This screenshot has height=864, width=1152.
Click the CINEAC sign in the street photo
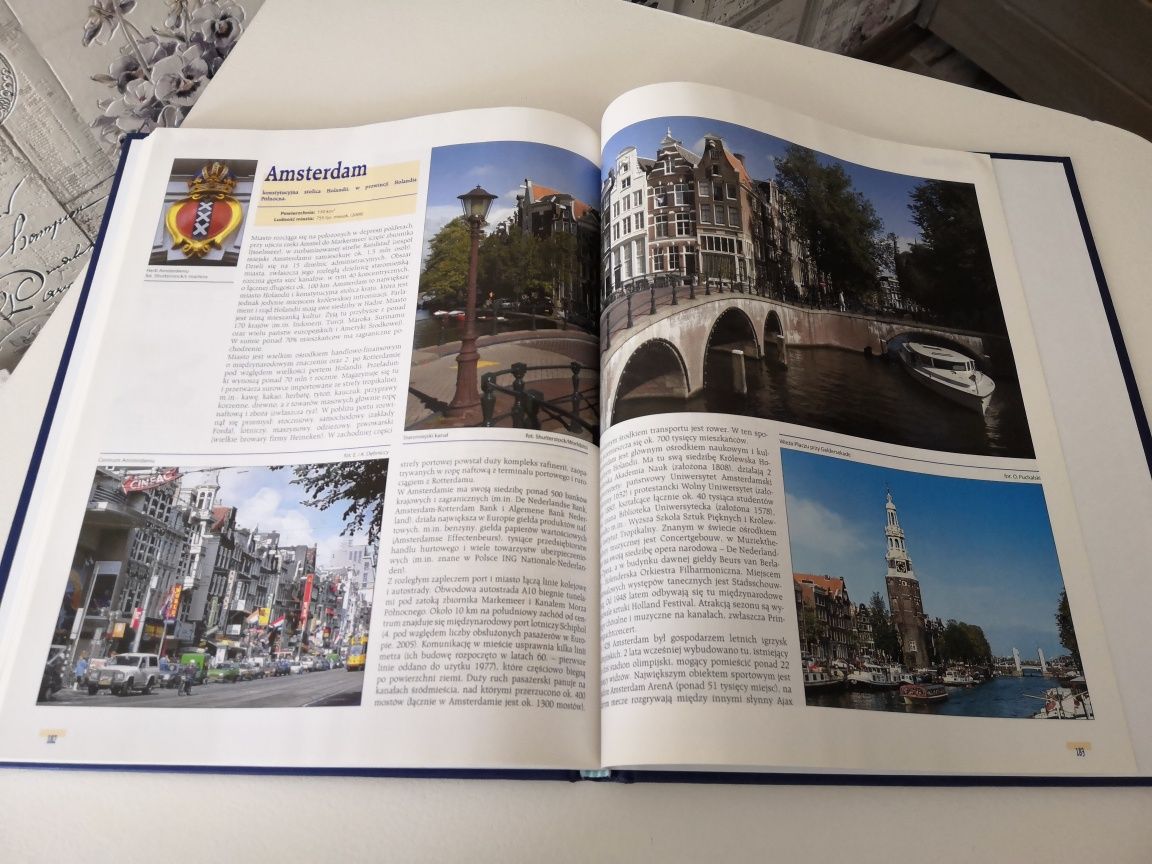[151, 480]
